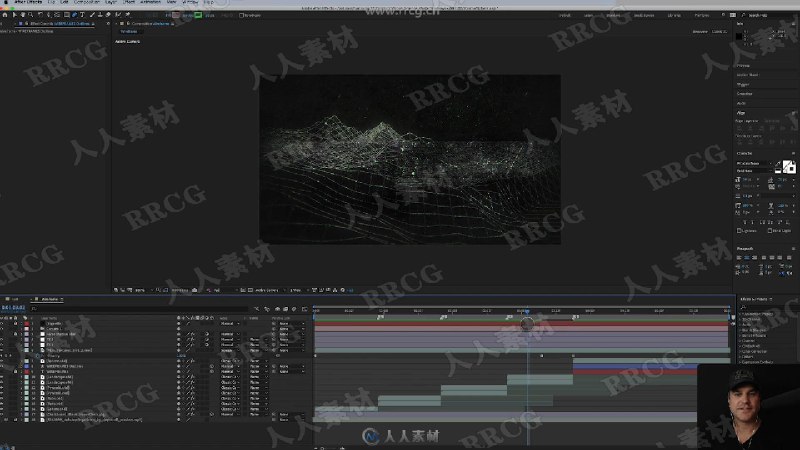Switch to the Small Screen workspace
Image resolution: width=800 pixels, height=450 pixels.
644,15
